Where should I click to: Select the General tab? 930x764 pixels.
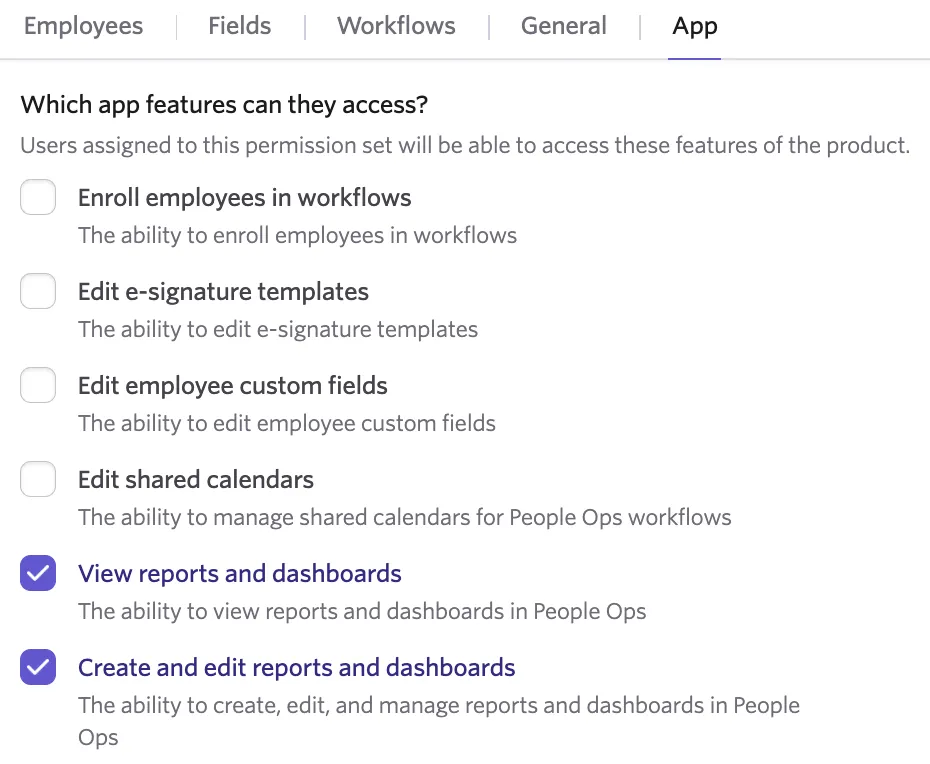(x=563, y=26)
